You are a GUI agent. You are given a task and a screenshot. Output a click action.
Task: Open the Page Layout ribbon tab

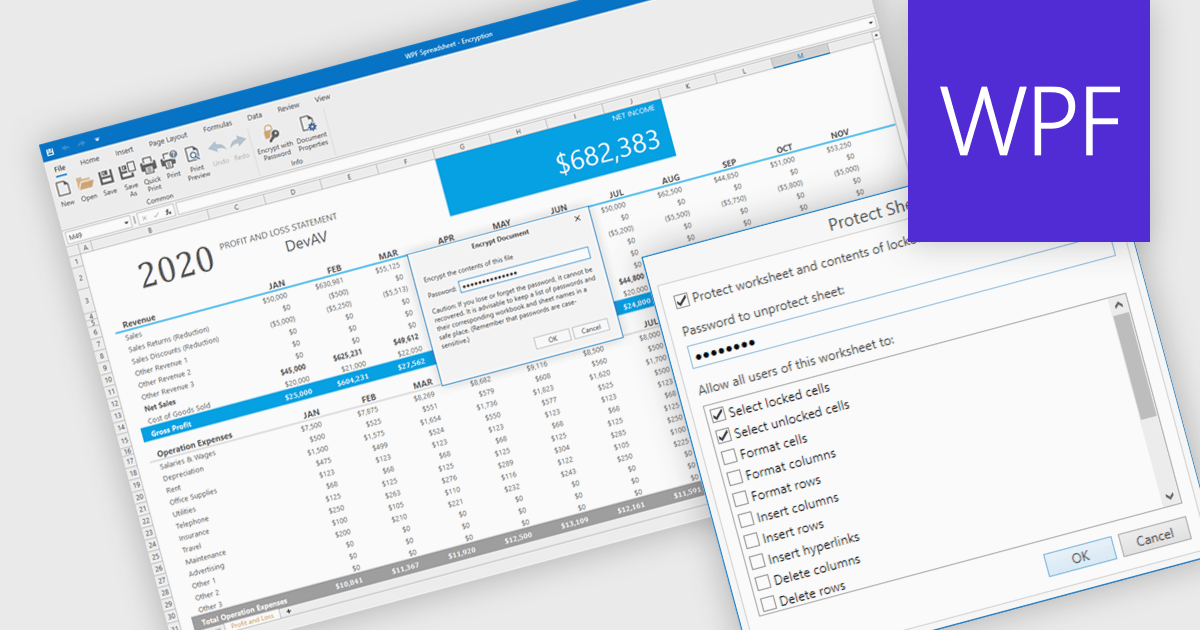[168, 138]
